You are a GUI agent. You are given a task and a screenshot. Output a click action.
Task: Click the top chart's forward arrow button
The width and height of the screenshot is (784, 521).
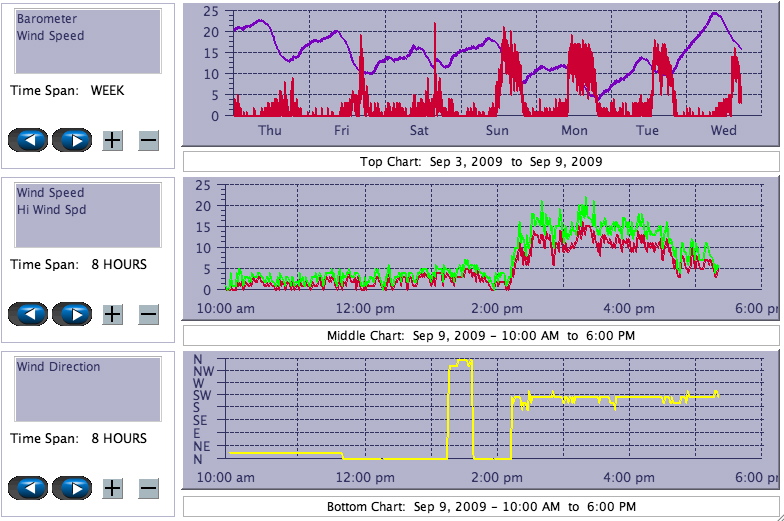pyautogui.click(x=72, y=140)
